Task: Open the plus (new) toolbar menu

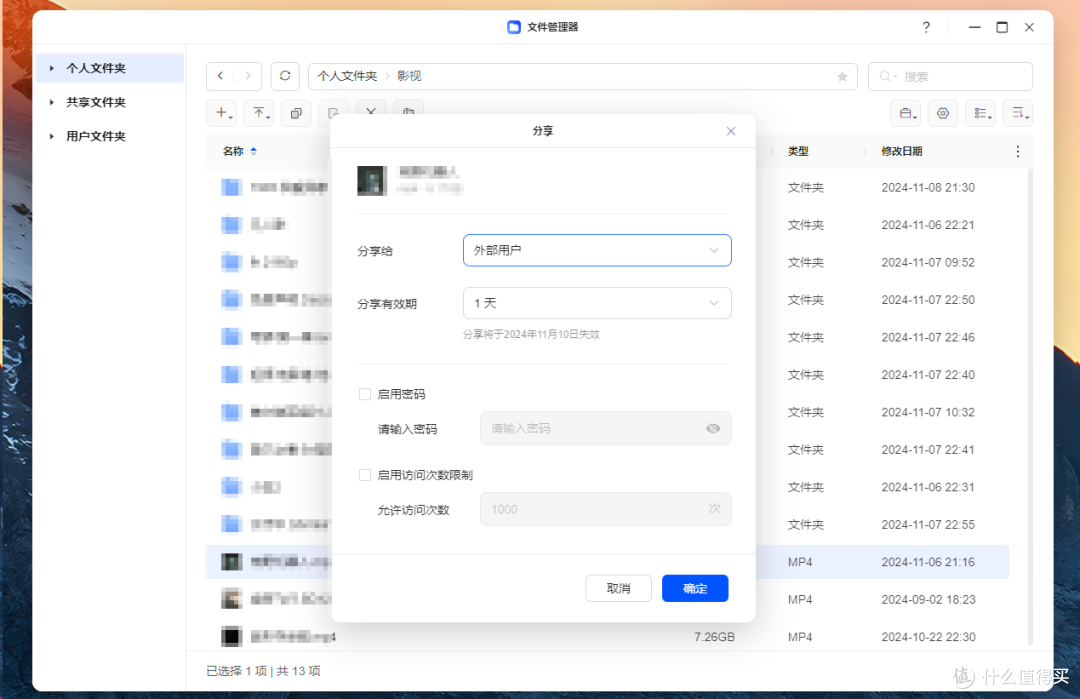Action: pos(224,113)
